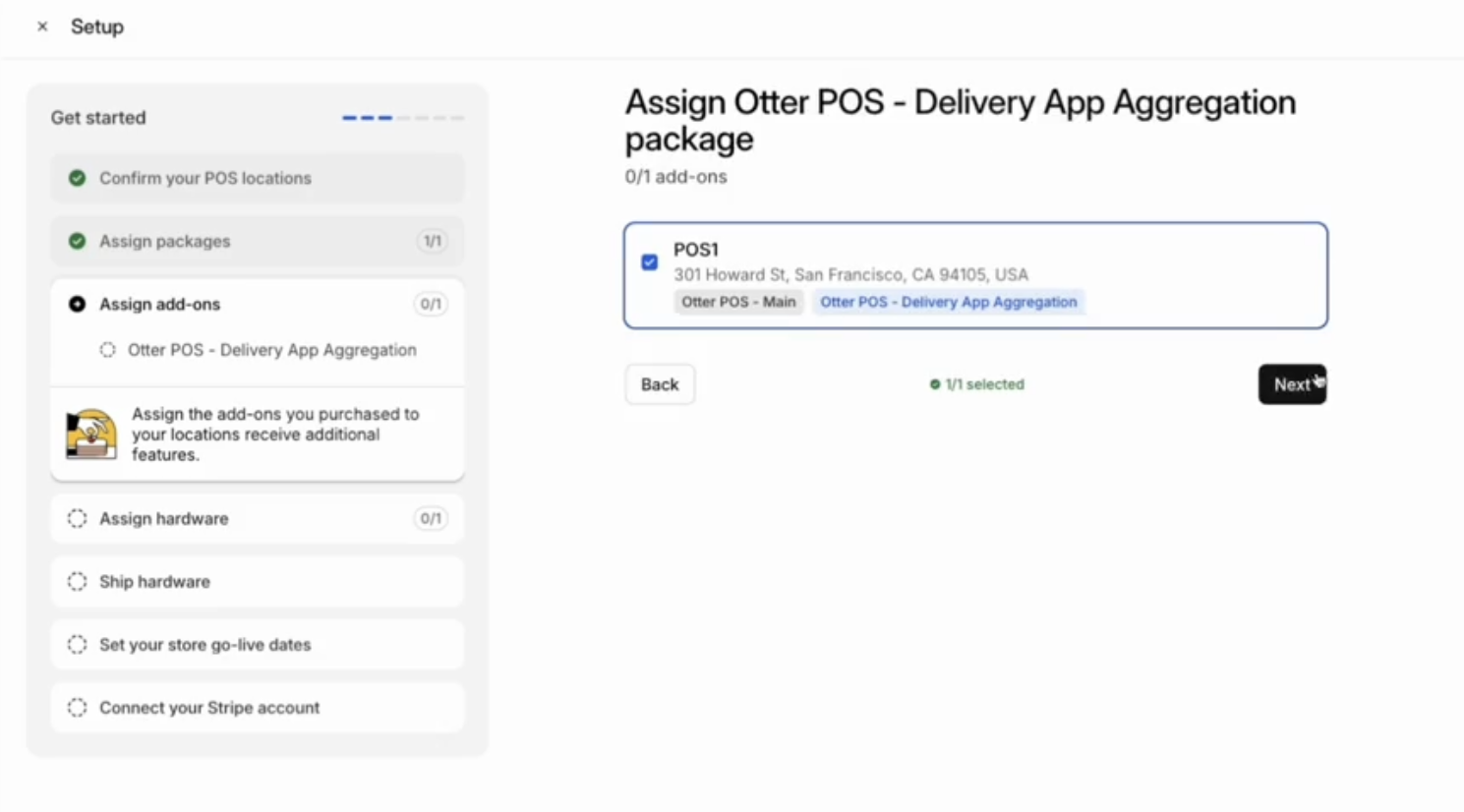Click green checkmark beside Assign packages
Image resolution: width=1464 pixels, height=812 pixels.
point(77,241)
